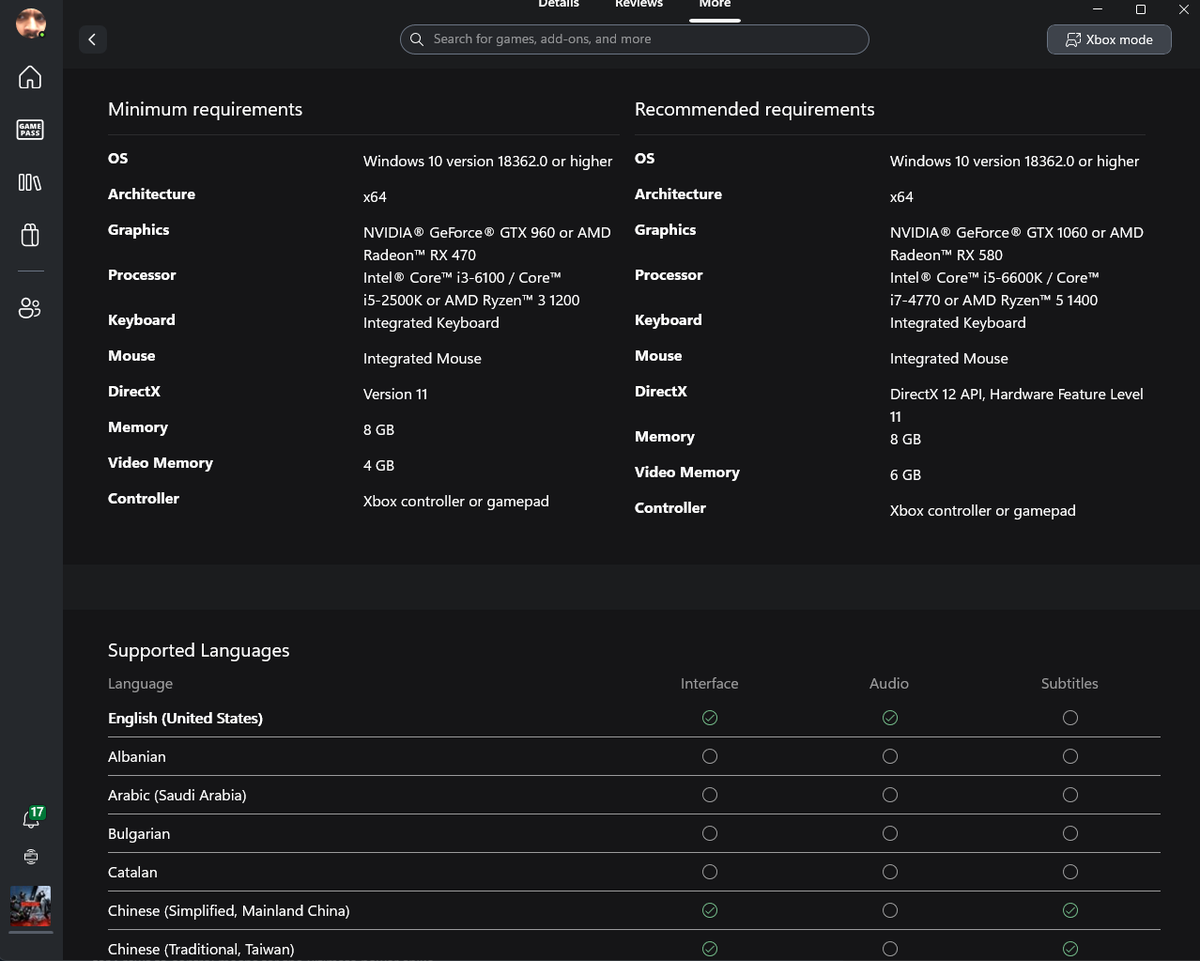1200x961 pixels.
Task: Switch to the Reviews tab
Action: click(639, 4)
